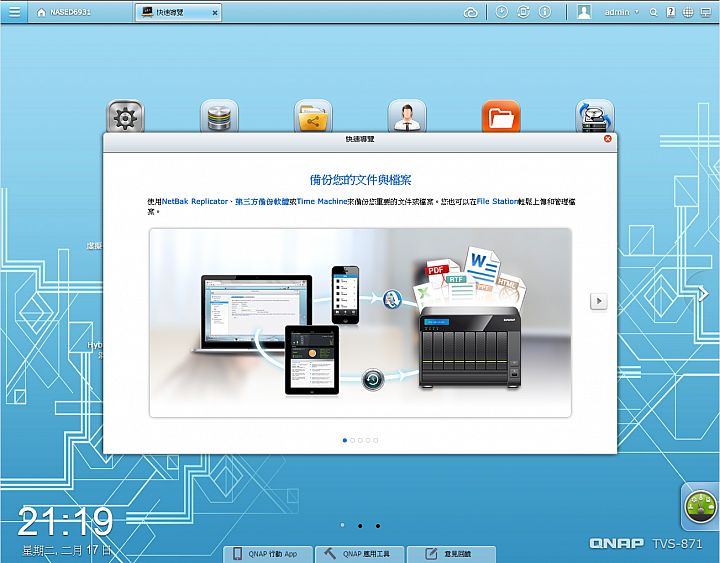Open the QNAP 行動 App tab

268,554
